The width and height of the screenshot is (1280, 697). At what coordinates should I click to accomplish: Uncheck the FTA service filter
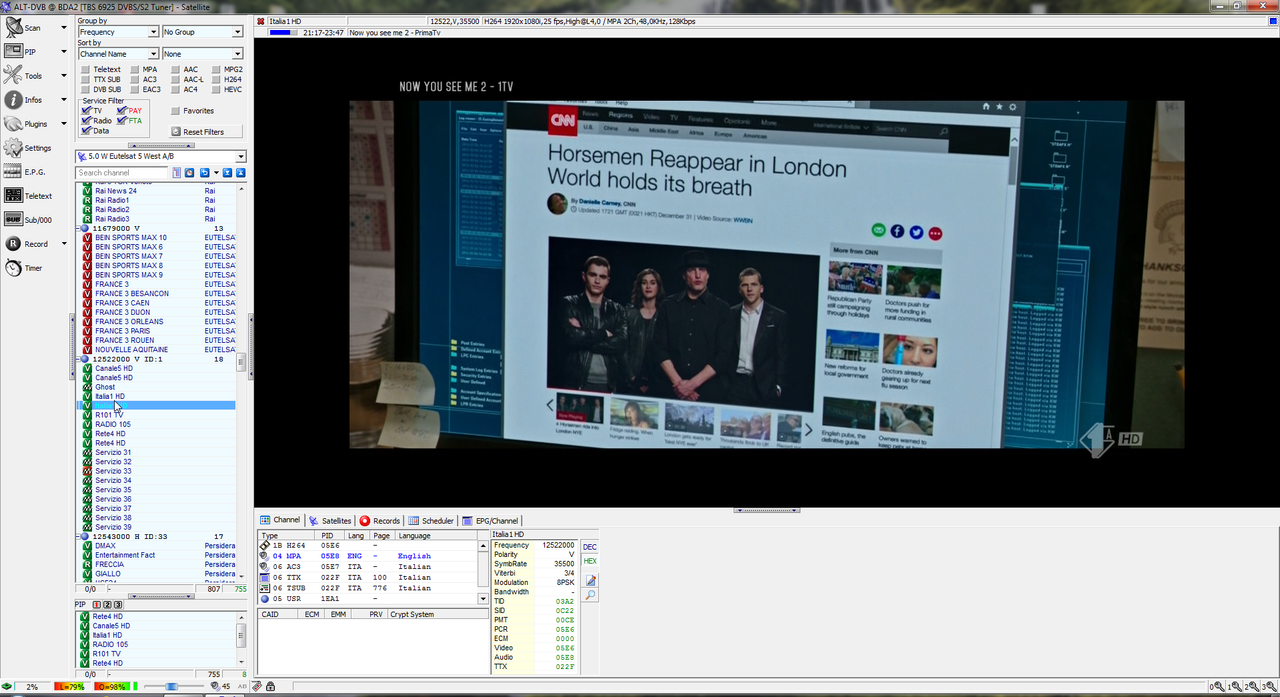(122, 121)
